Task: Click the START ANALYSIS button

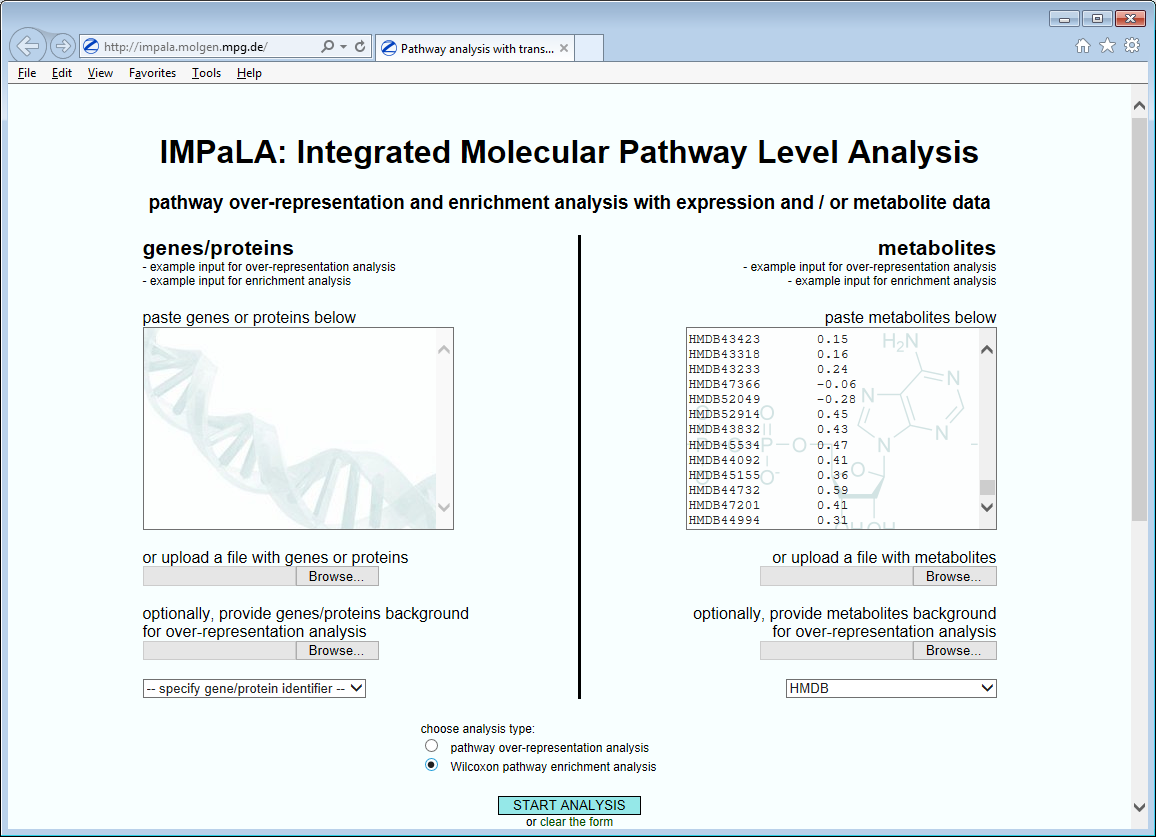Action: pos(569,805)
